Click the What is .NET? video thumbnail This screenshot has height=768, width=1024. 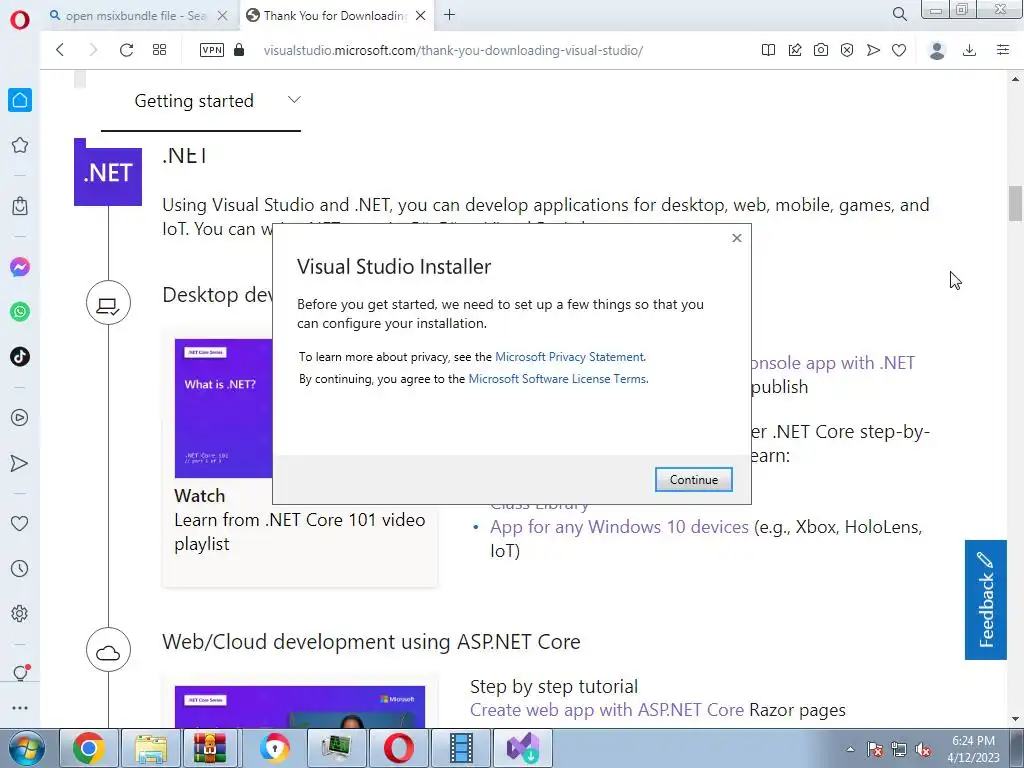tap(223, 408)
